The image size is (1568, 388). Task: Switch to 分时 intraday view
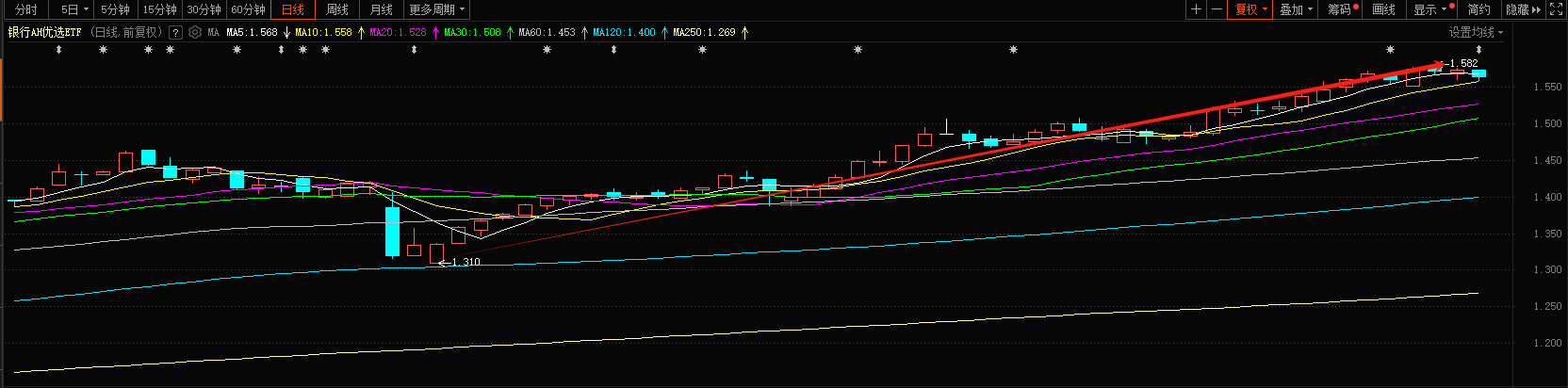pyautogui.click(x=26, y=9)
